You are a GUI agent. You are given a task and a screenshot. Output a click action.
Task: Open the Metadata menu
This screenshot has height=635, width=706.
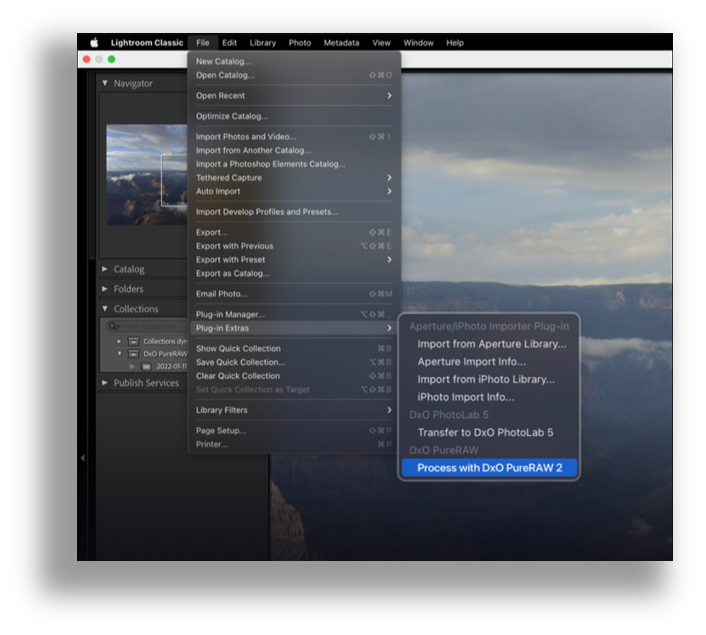click(x=341, y=43)
